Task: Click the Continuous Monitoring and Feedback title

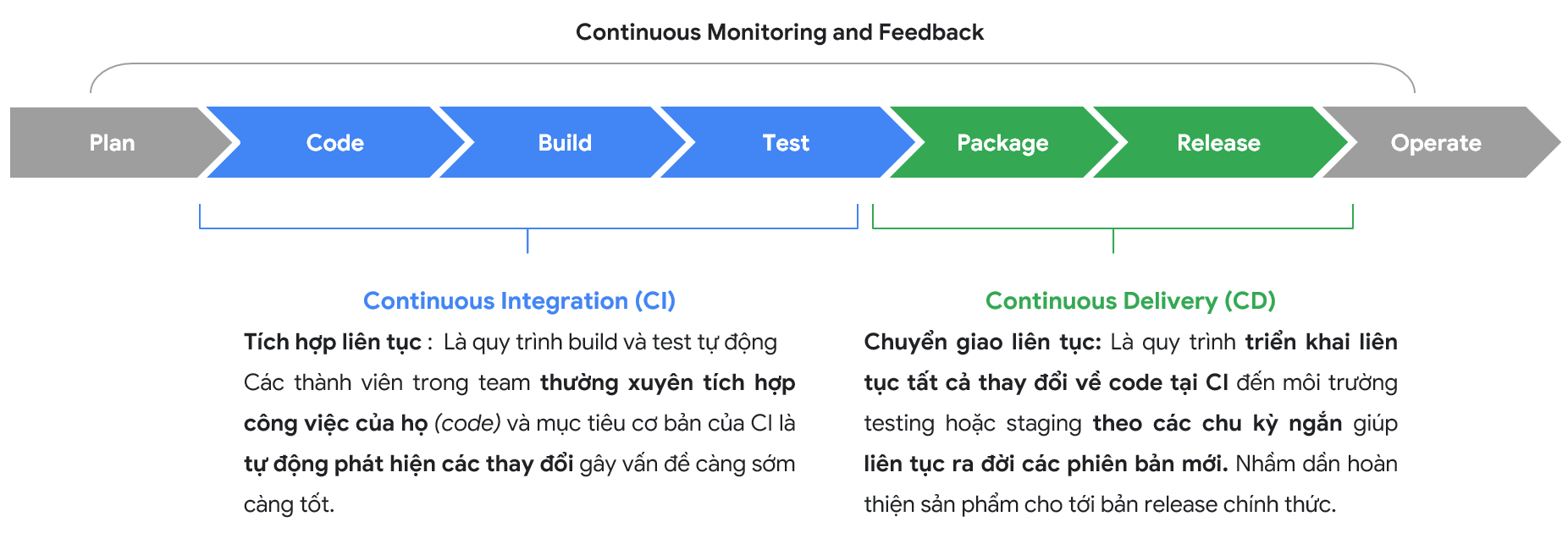Action: 779,32
